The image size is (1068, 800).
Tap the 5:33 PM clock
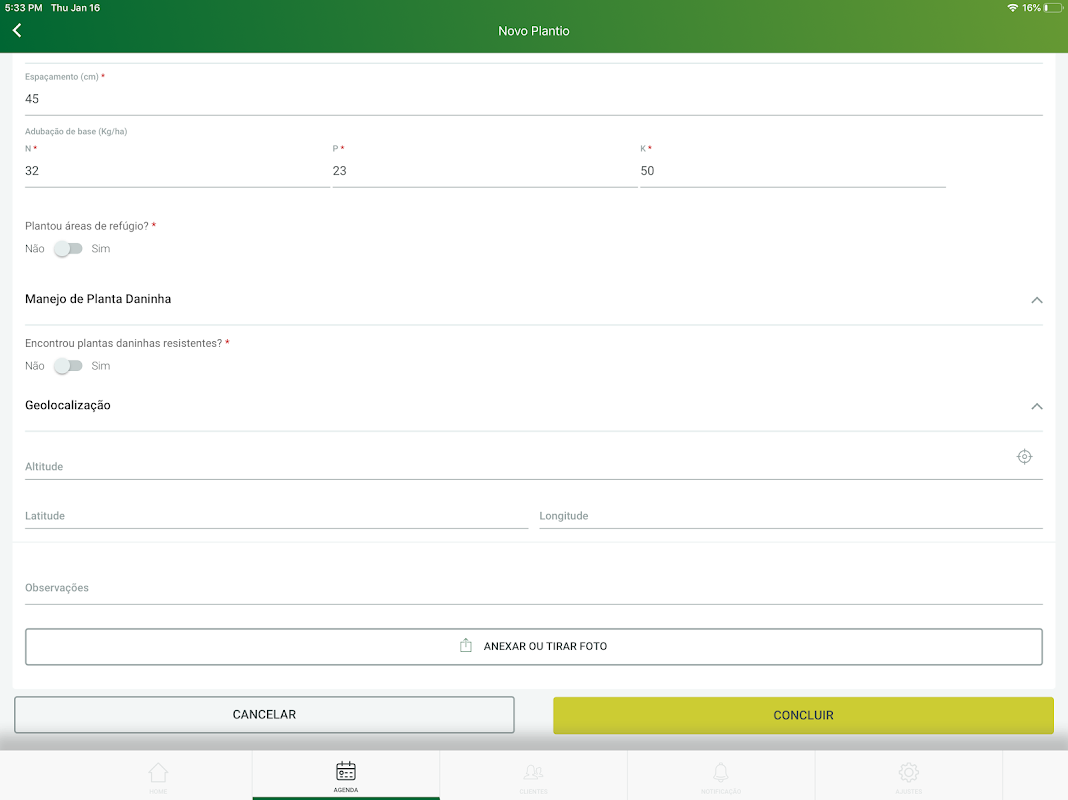coord(23,8)
